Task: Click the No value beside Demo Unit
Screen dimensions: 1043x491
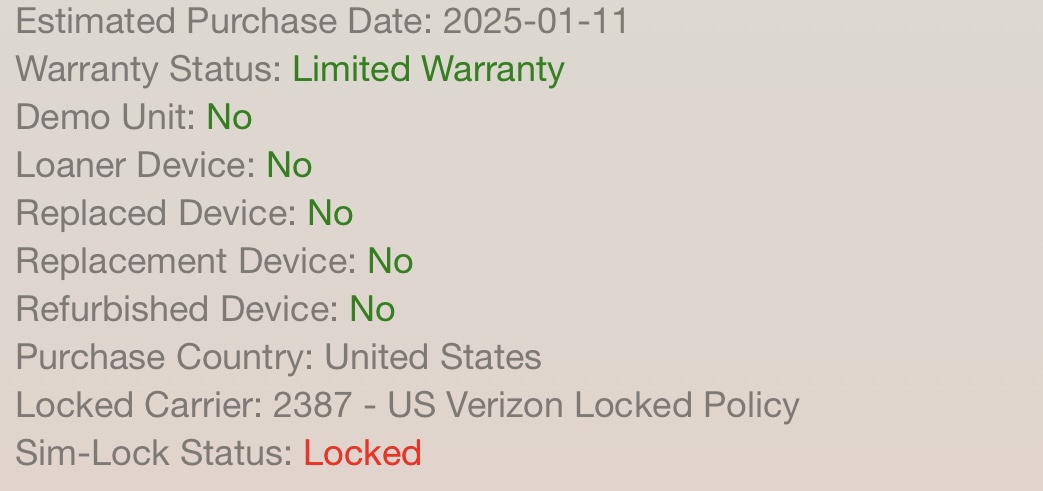Action: (x=229, y=117)
